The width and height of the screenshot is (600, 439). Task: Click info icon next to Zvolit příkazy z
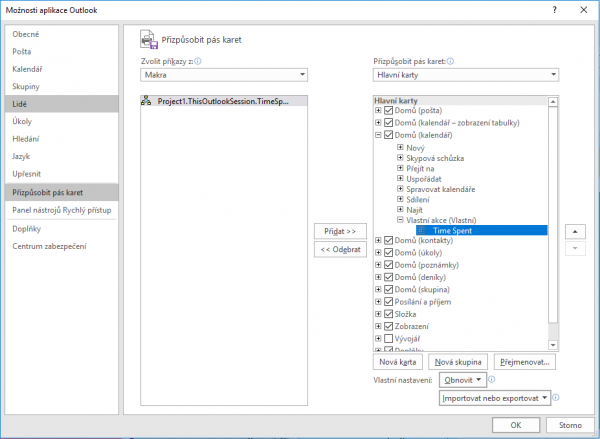point(198,61)
